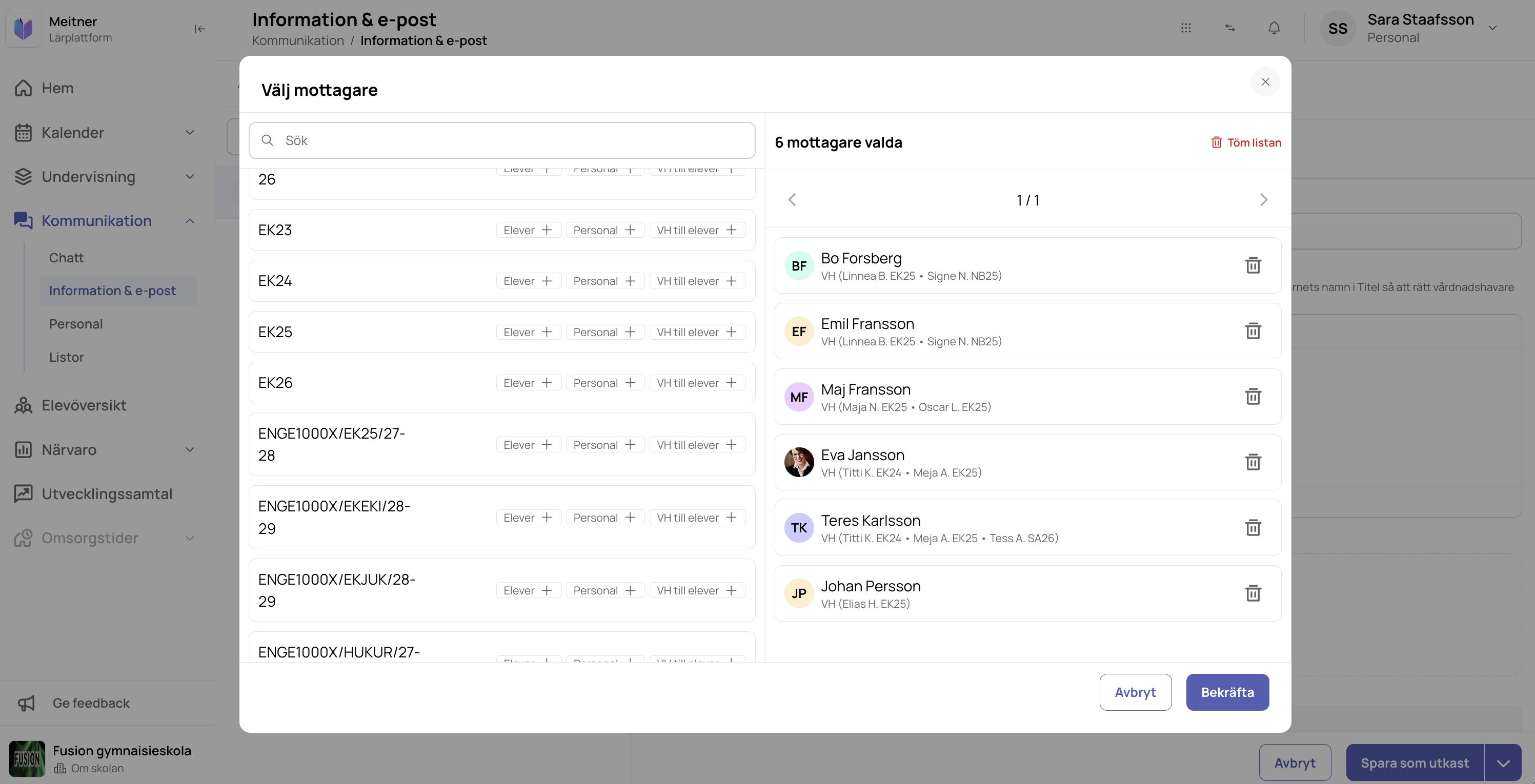Collapse the sidebar navigation

coord(199,29)
